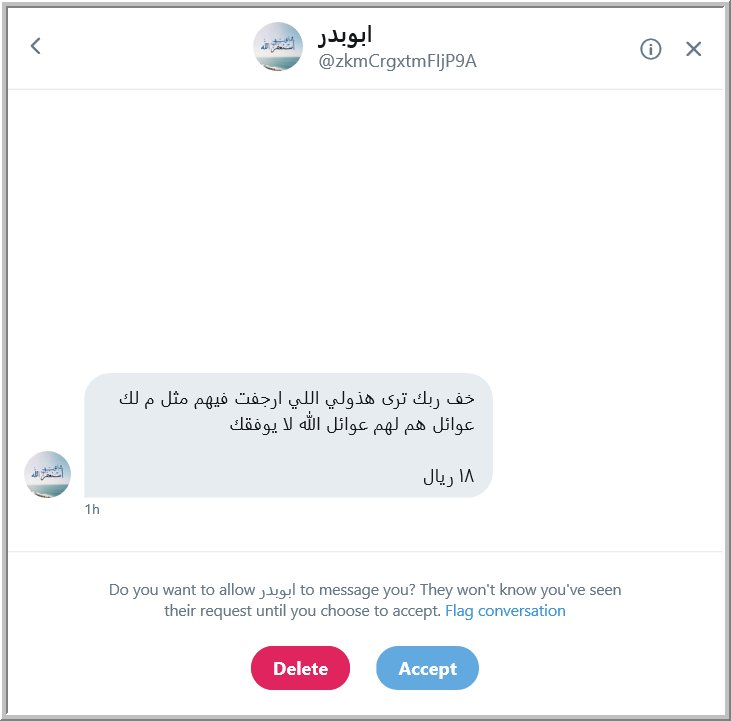
Task: Click the sender avatar beside the message bubble
Action: pyautogui.click(x=48, y=474)
